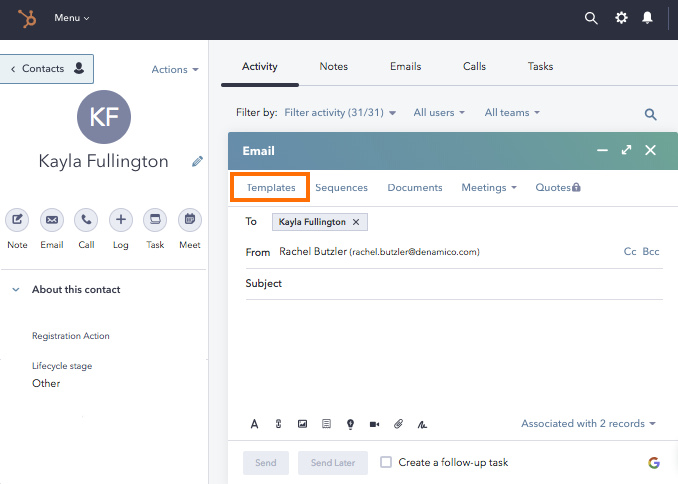Open the top bar search icon
The width and height of the screenshot is (678, 484).
click(591, 18)
